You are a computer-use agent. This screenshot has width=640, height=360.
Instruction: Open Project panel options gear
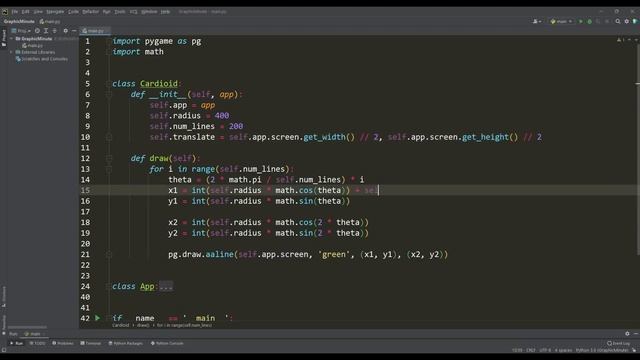tap(65, 31)
